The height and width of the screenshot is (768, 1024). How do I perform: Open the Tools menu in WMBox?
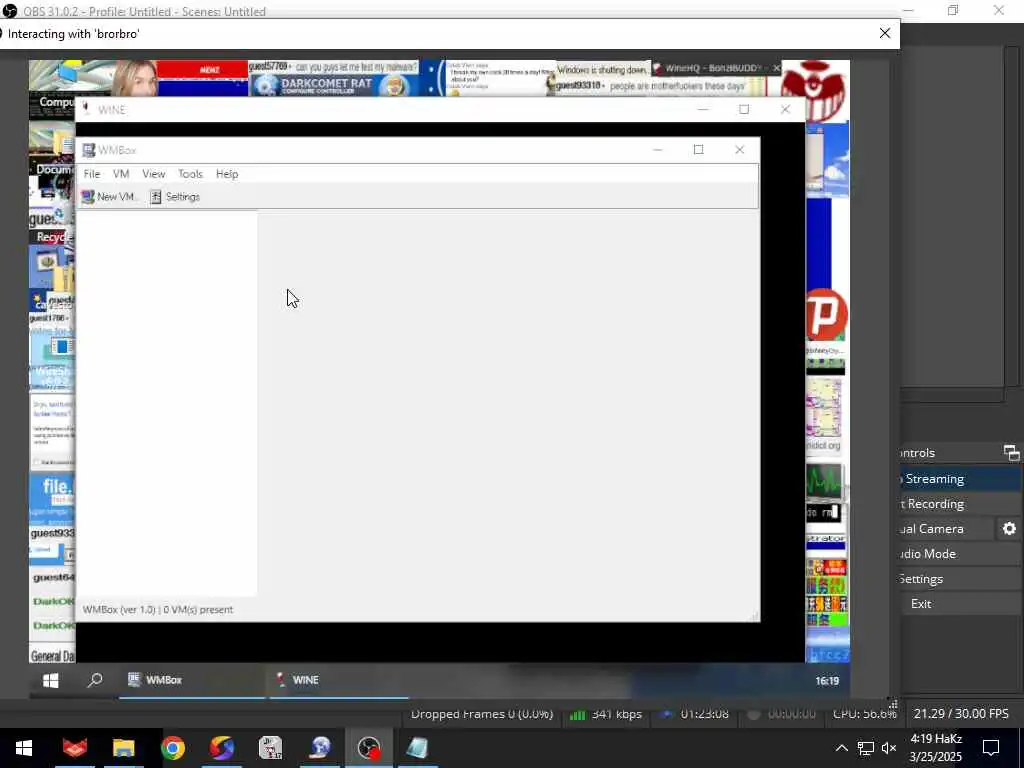(190, 174)
